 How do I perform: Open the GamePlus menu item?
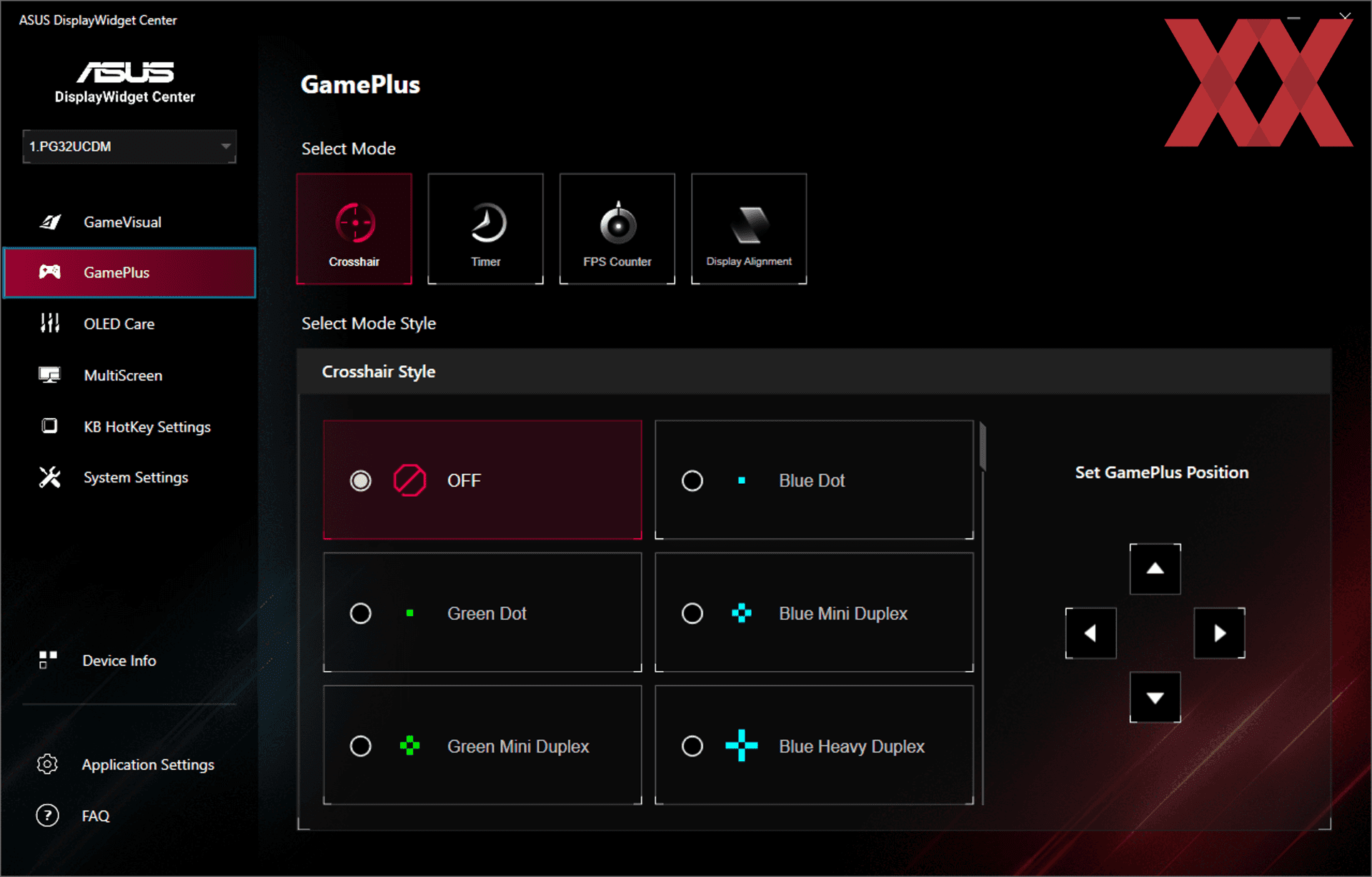(129, 272)
